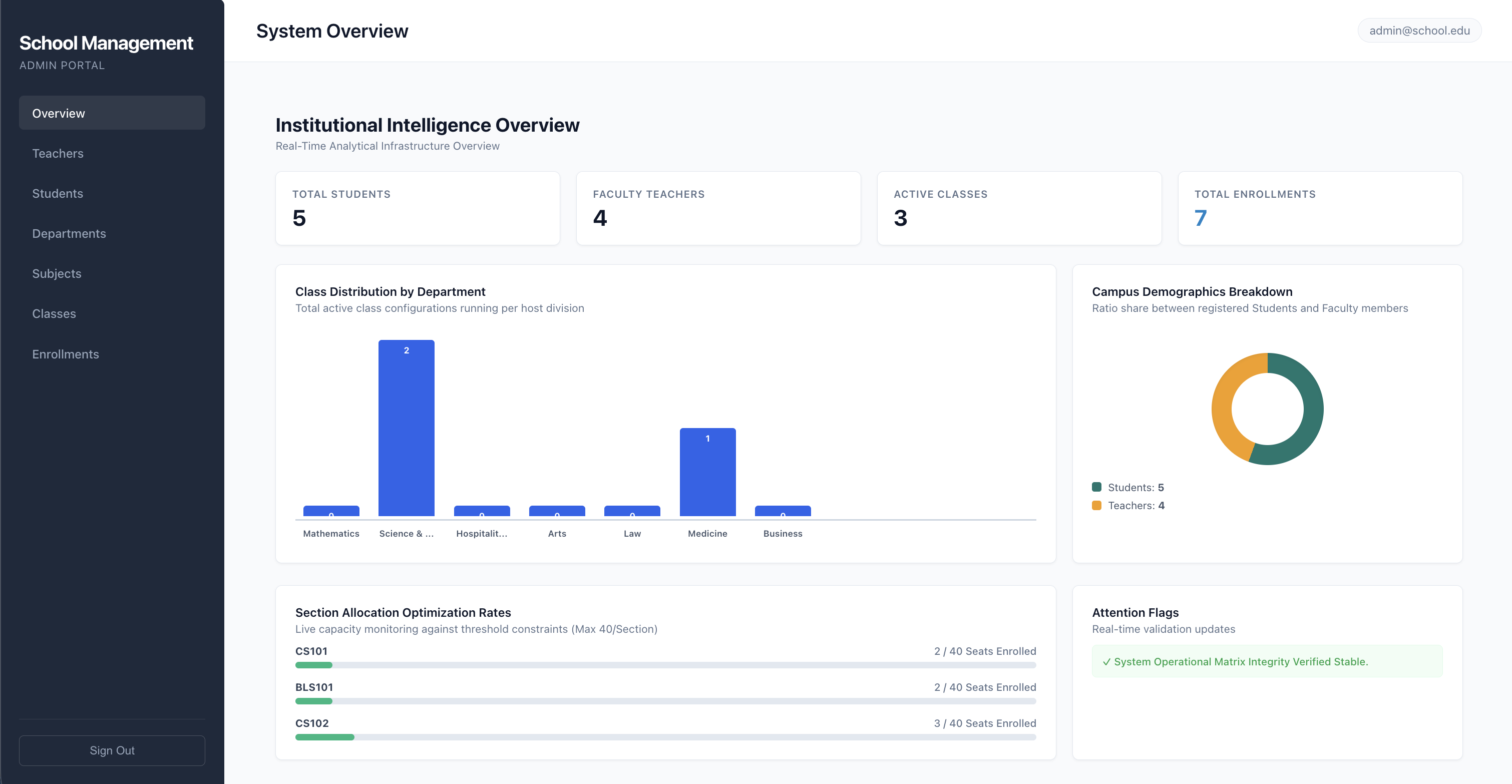The width and height of the screenshot is (1512, 784).
Task: Click the Science & Technology bar in chart
Action: (x=406, y=428)
